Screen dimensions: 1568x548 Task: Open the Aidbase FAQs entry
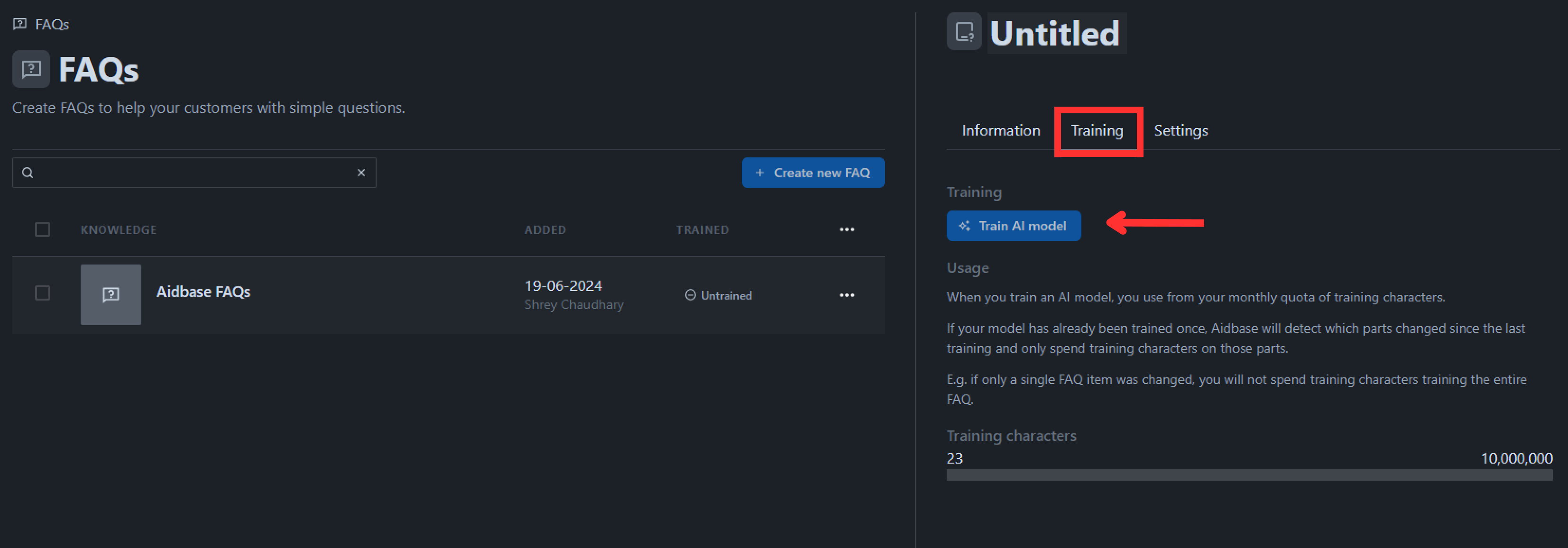pos(203,292)
